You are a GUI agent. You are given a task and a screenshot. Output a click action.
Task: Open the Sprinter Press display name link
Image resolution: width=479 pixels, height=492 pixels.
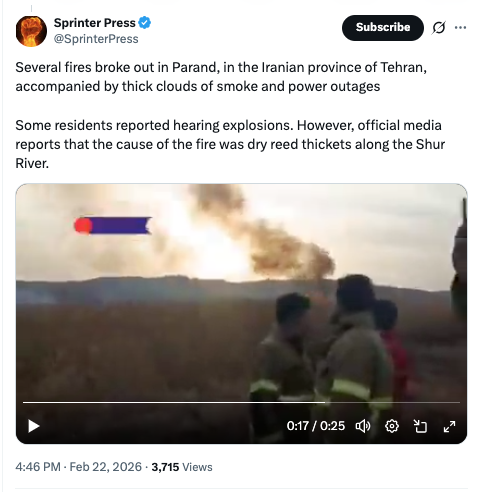[95, 23]
